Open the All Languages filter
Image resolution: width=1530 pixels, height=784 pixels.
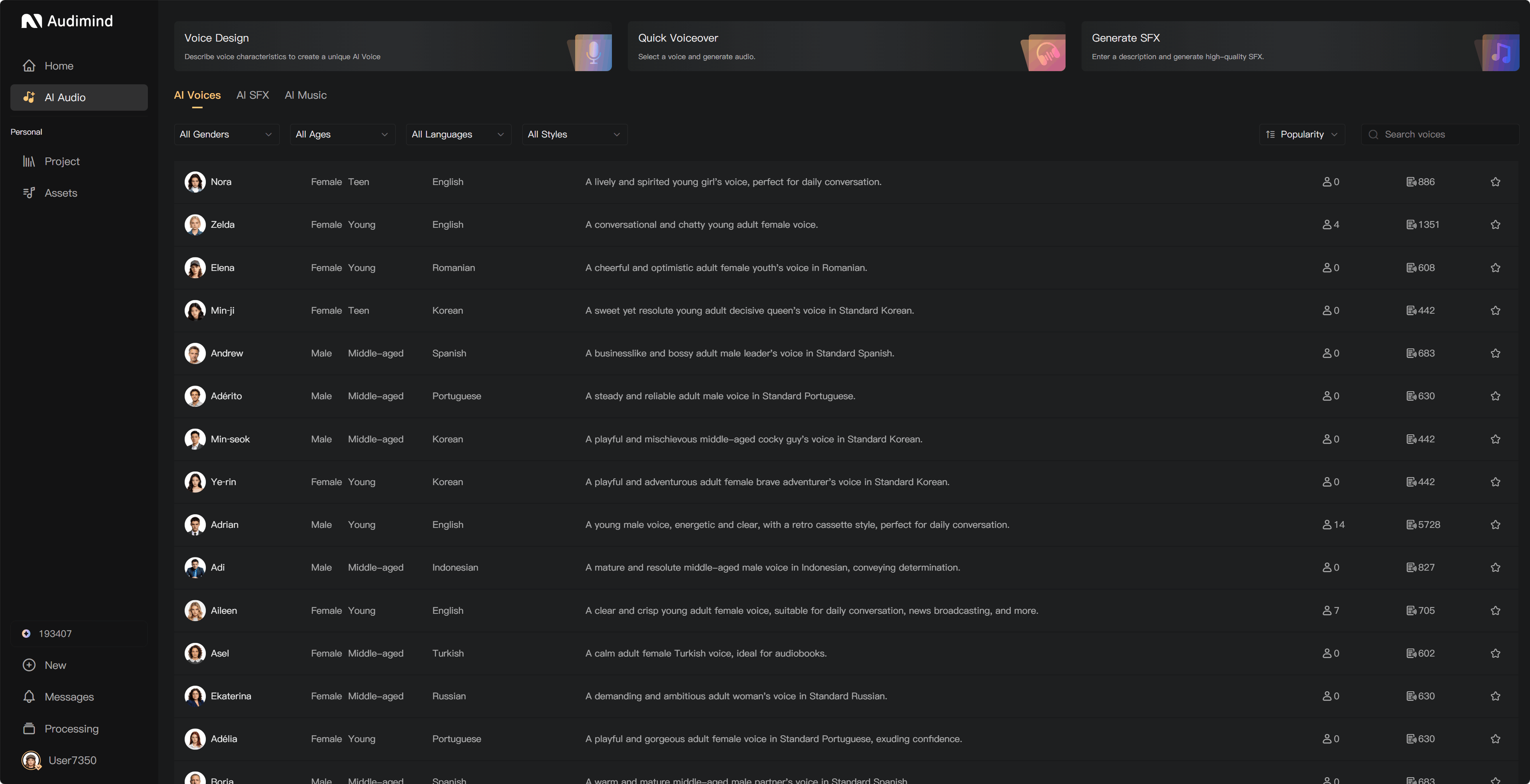(458, 134)
